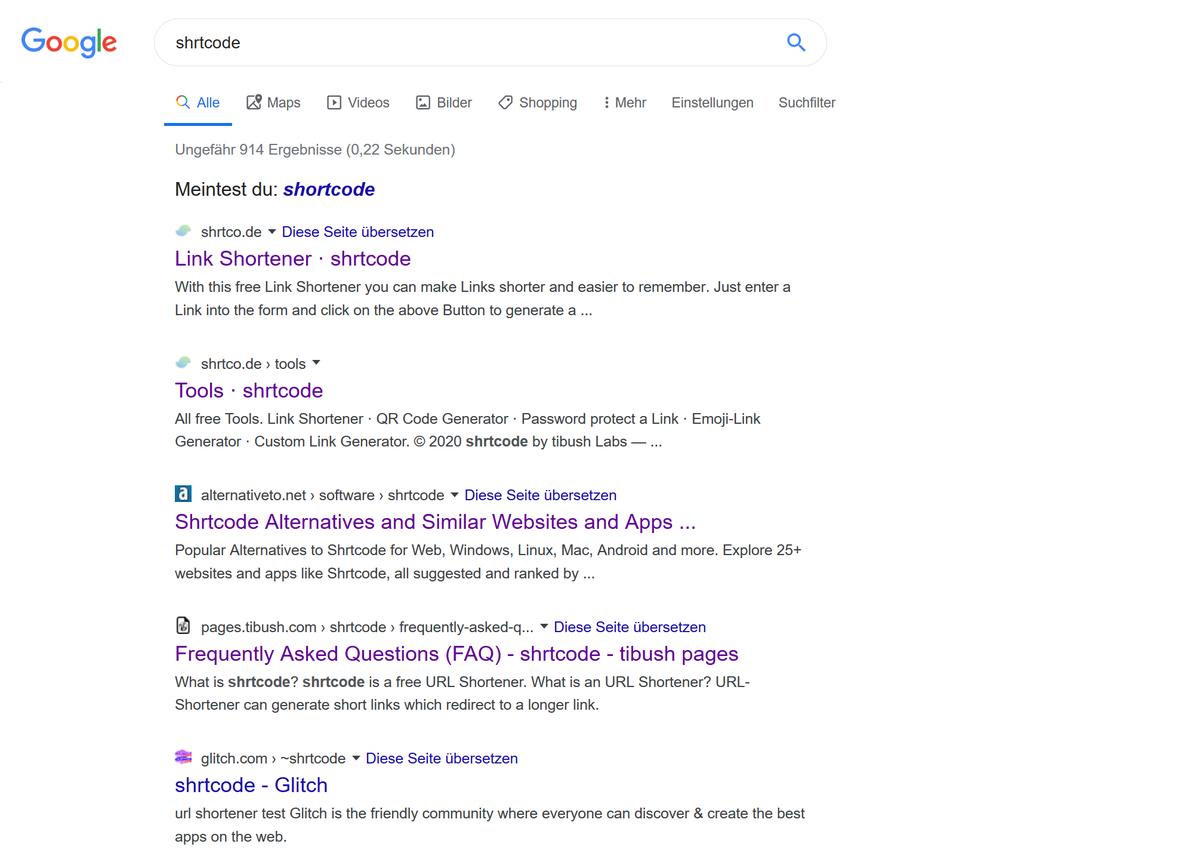1200x850 pixels.
Task: Open dropdown arrow beside glitch.com › ~shrtcode
Action: pos(356,758)
